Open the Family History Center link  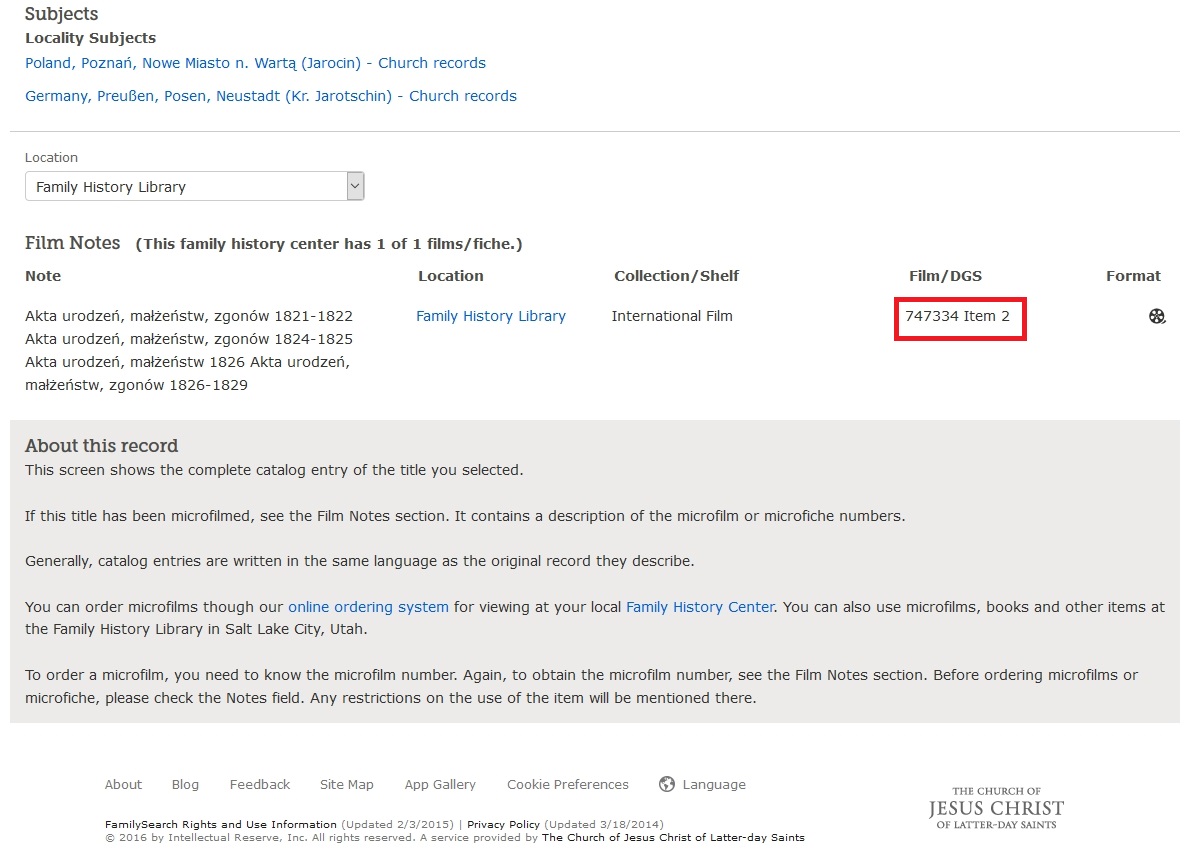(x=699, y=607)
